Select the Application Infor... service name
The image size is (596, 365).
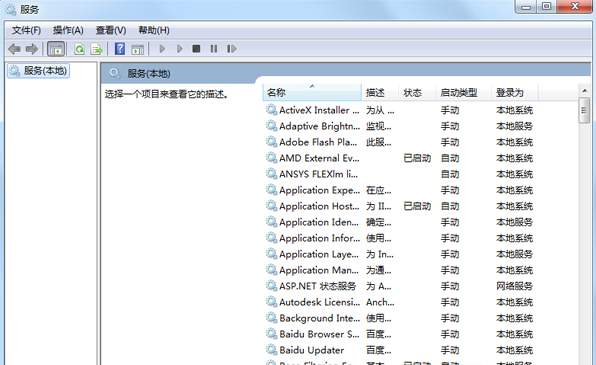[320, 238]
